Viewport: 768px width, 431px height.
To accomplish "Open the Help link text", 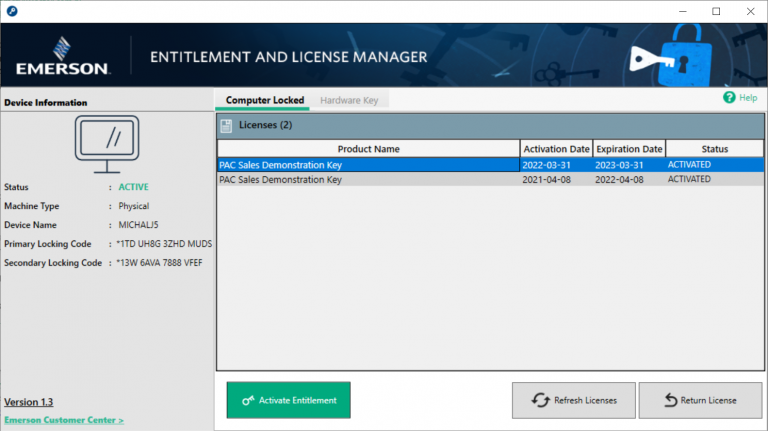I will coord(747,98).
